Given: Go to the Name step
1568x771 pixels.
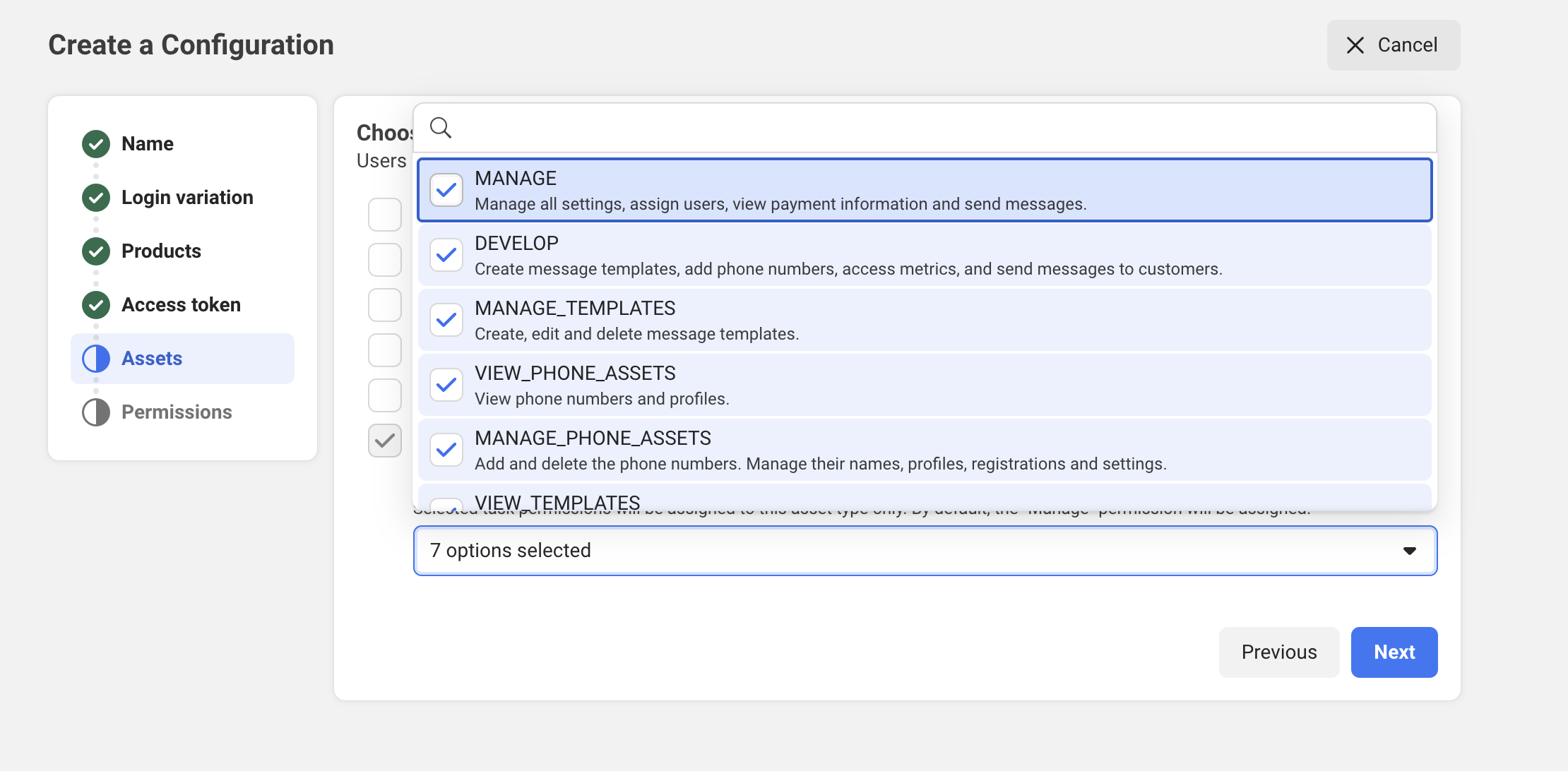Looking at the screenshot, I should coord(148,144).
